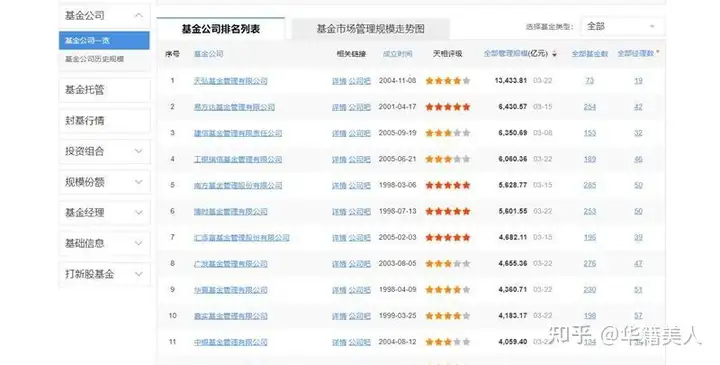Click 公司吧 in the 博时基金 row
720x365 pixels.
pyautogui.click(x=360, y=212)
